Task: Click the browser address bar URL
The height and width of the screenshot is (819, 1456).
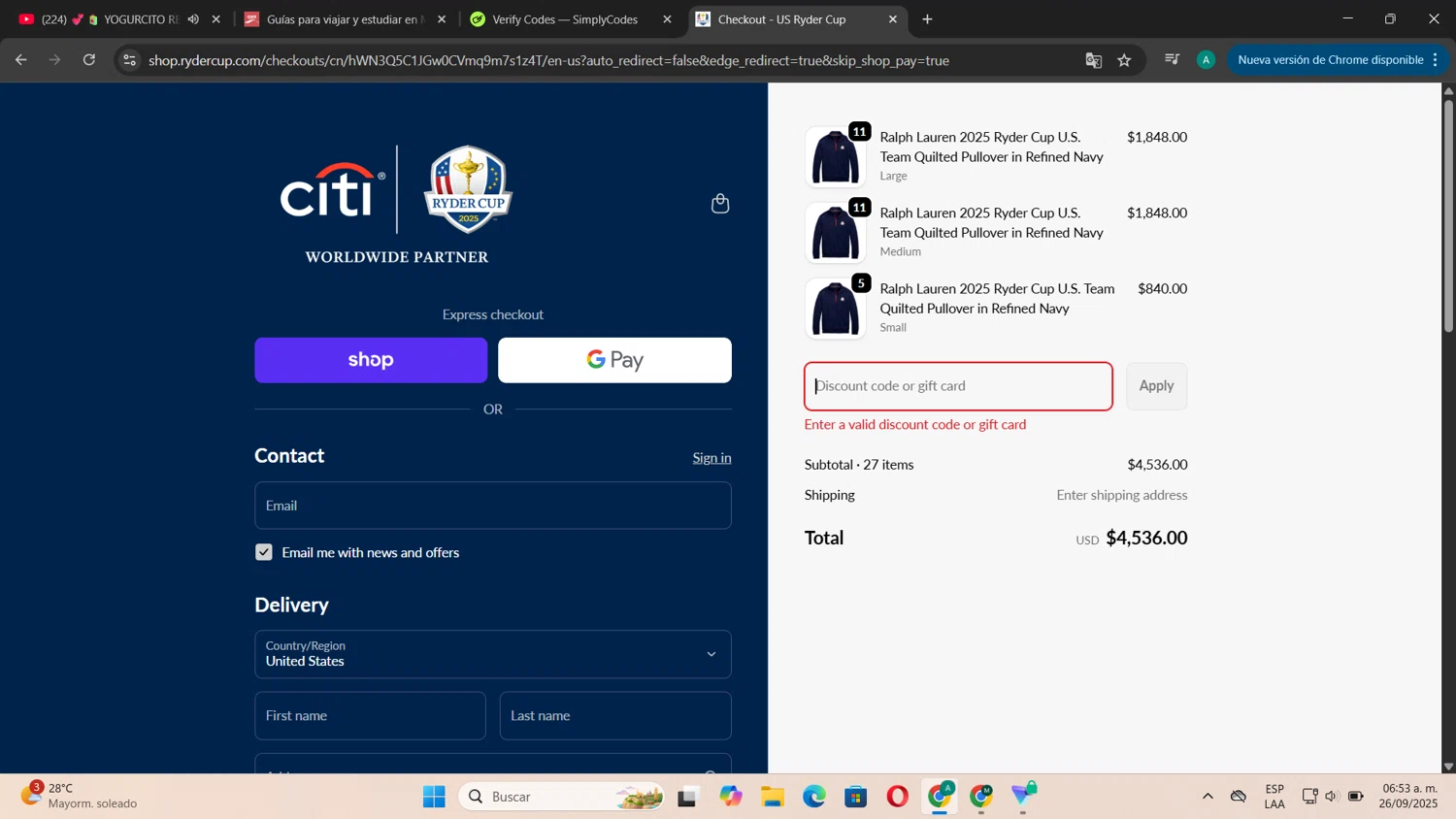Action: tap(548, 60)
